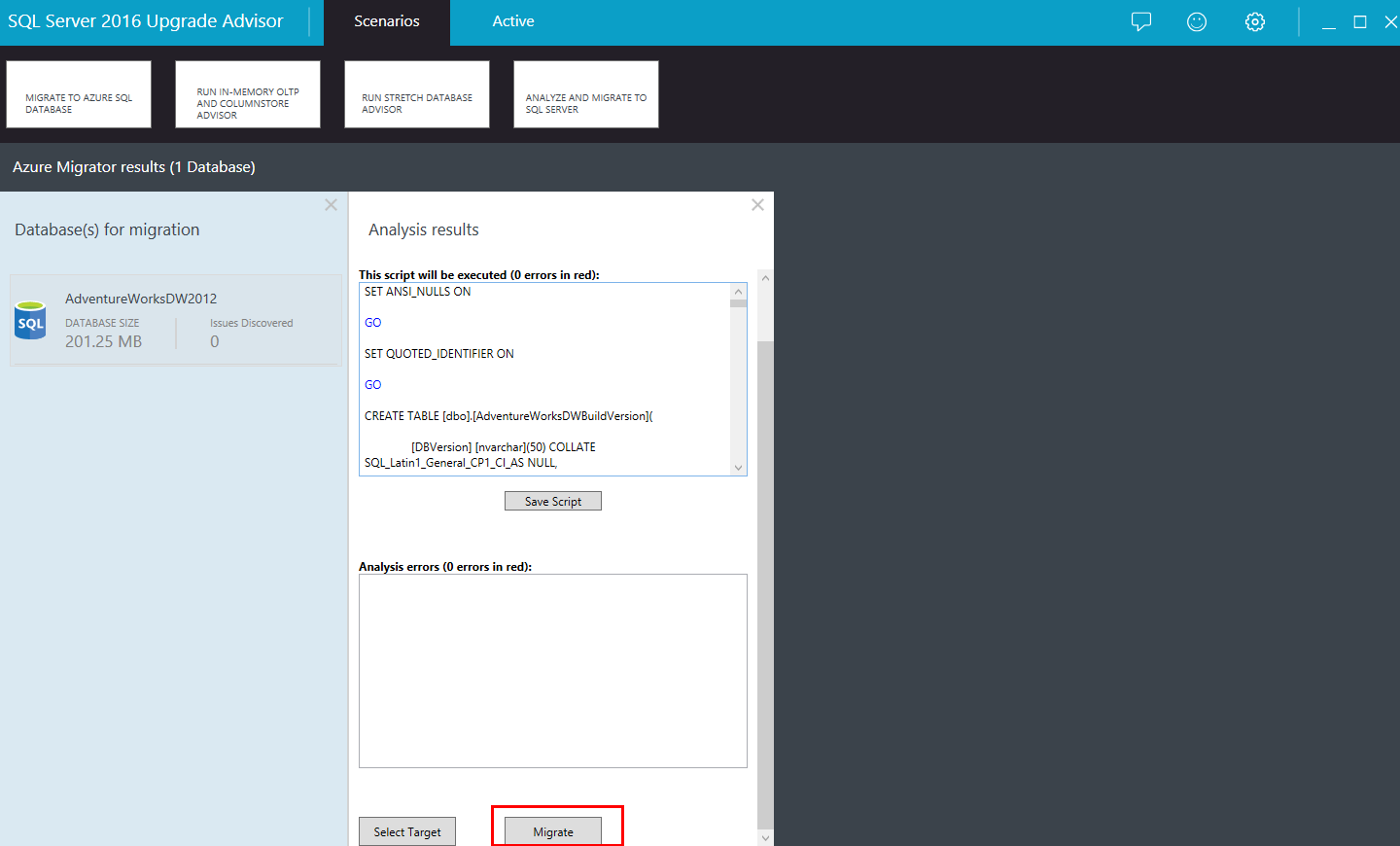Close the Analysis results panel
The image size is (1400, 846).
pos(757,205)
